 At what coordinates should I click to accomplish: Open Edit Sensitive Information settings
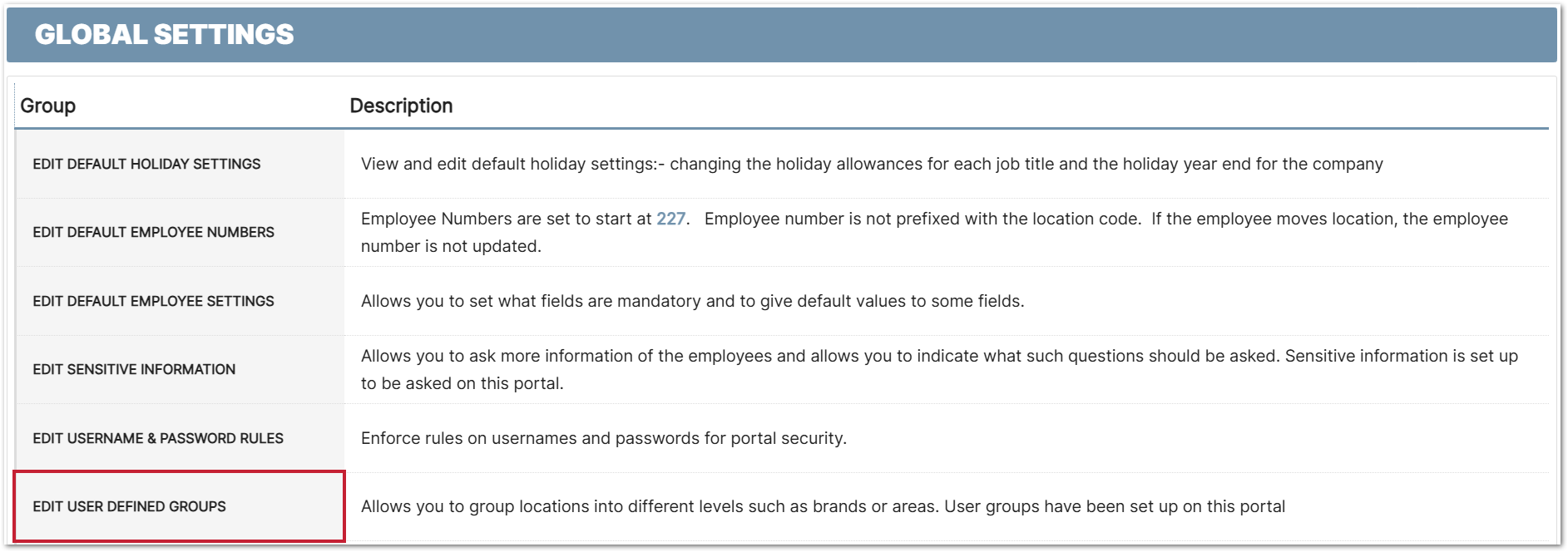tap(134, 369)
